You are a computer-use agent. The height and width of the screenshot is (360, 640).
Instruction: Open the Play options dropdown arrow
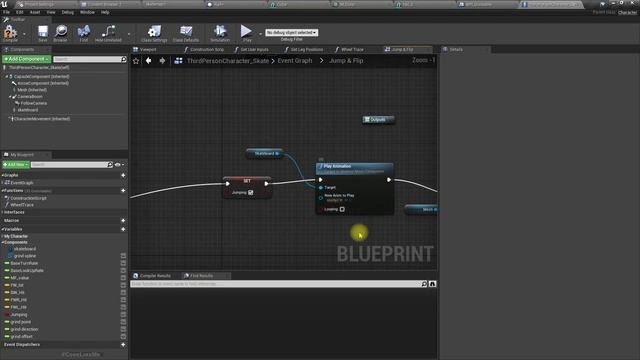(260, 33)
